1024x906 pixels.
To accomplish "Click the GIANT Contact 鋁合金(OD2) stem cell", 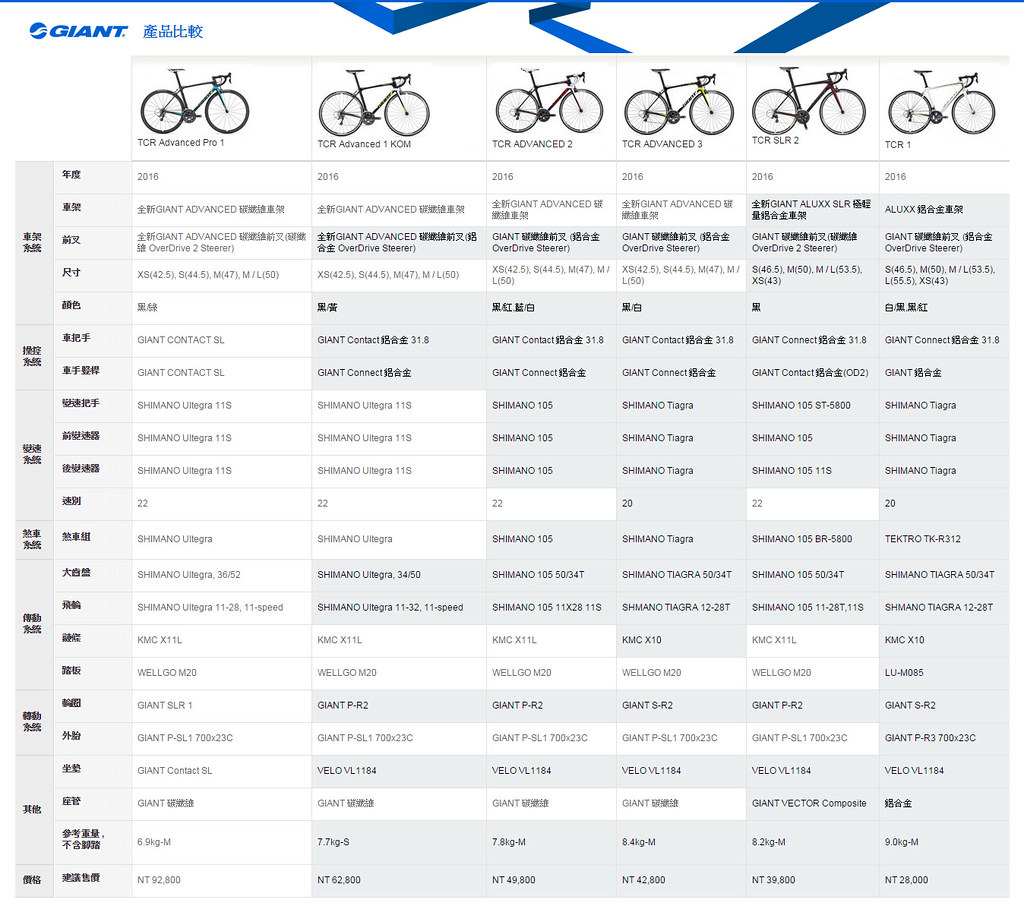I will tap(812, 373).
